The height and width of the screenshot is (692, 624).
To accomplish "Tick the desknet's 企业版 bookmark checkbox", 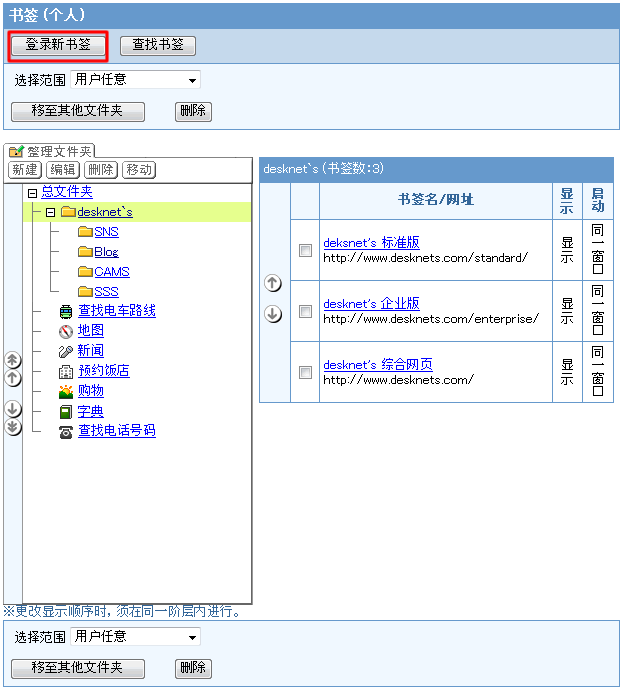I will pos(305,311).
